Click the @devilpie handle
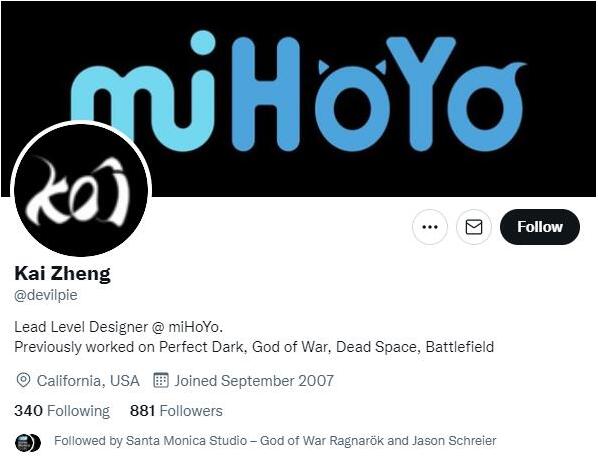Image resolution: width=598 pixels, height=456 pixels. tap(46, 295)
